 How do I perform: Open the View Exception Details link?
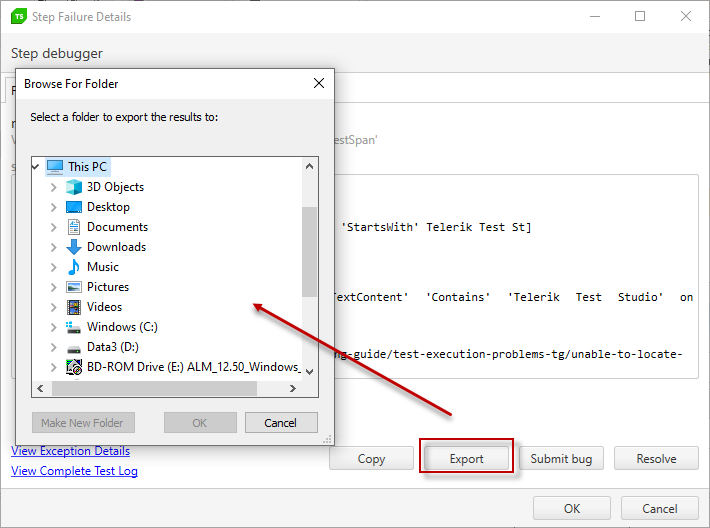(x=70, y=451)
